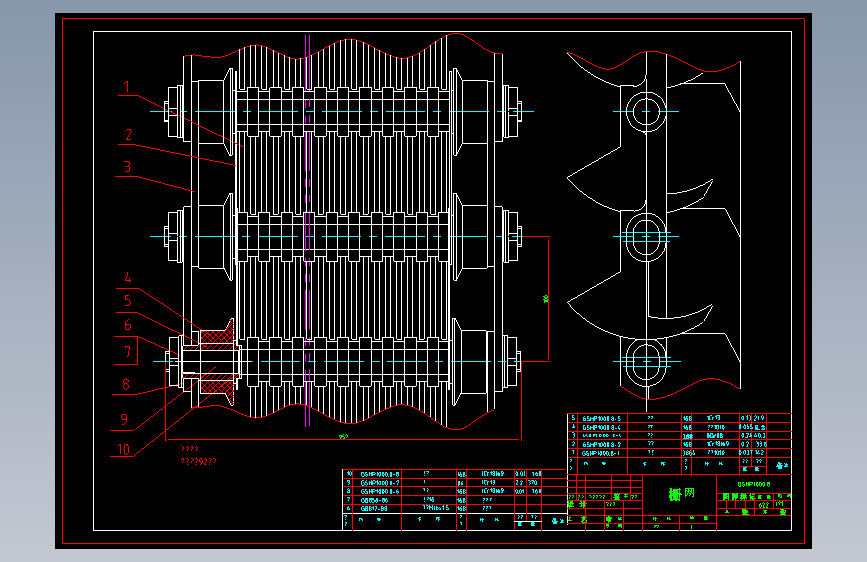Click the part callout number 2

click(128, 135)
